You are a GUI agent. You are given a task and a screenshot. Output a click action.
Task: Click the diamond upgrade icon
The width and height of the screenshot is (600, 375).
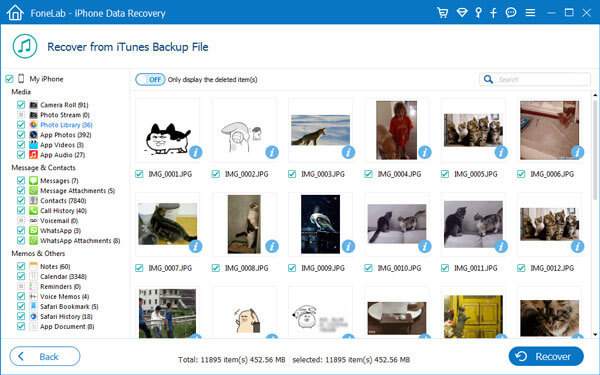[462, 13]
